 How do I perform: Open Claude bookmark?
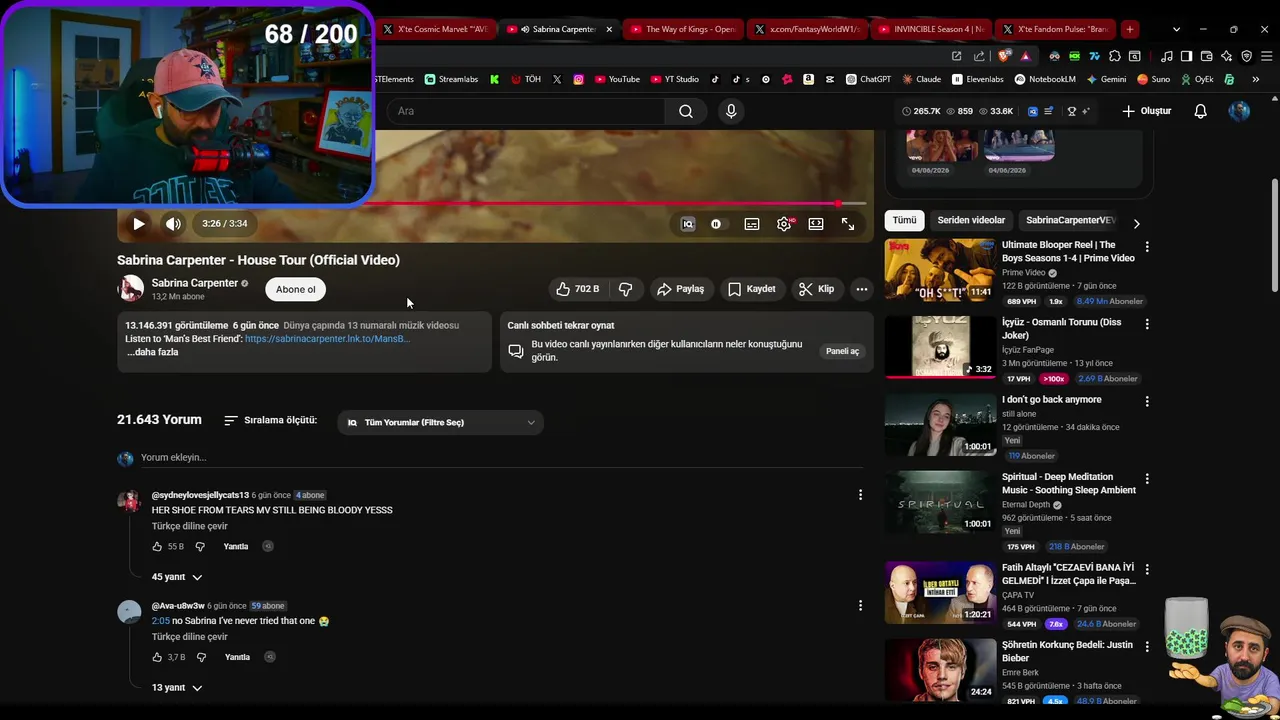coord(921,79)
